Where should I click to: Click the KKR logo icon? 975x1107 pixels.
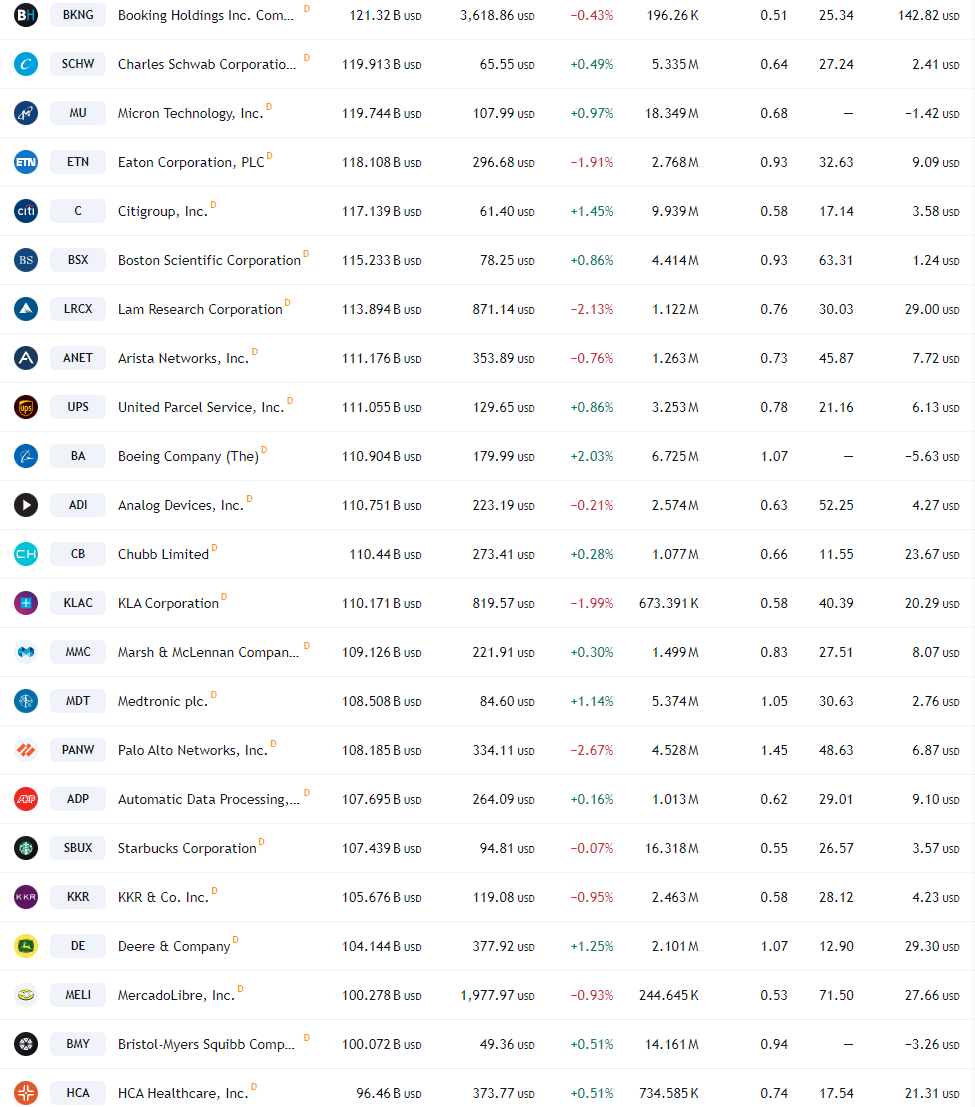pos(26,897)
